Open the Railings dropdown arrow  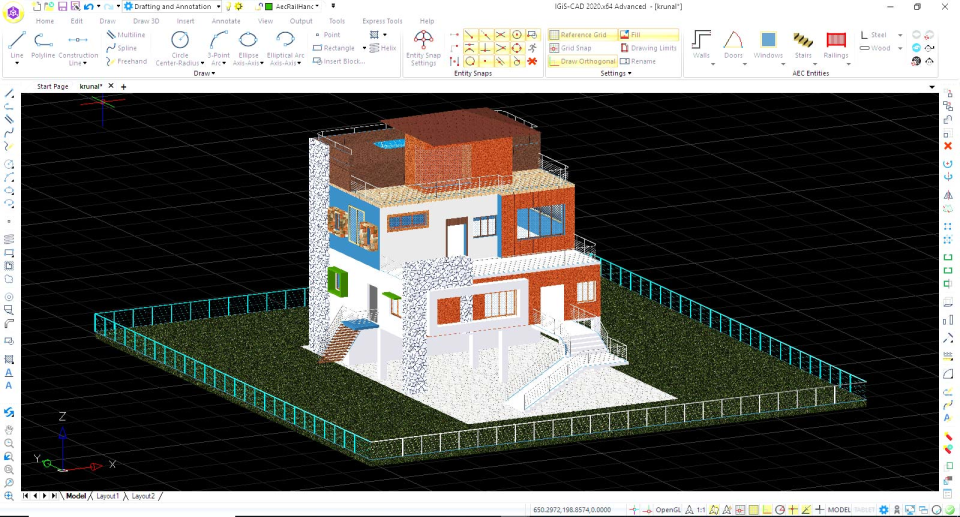pos(849,64)
